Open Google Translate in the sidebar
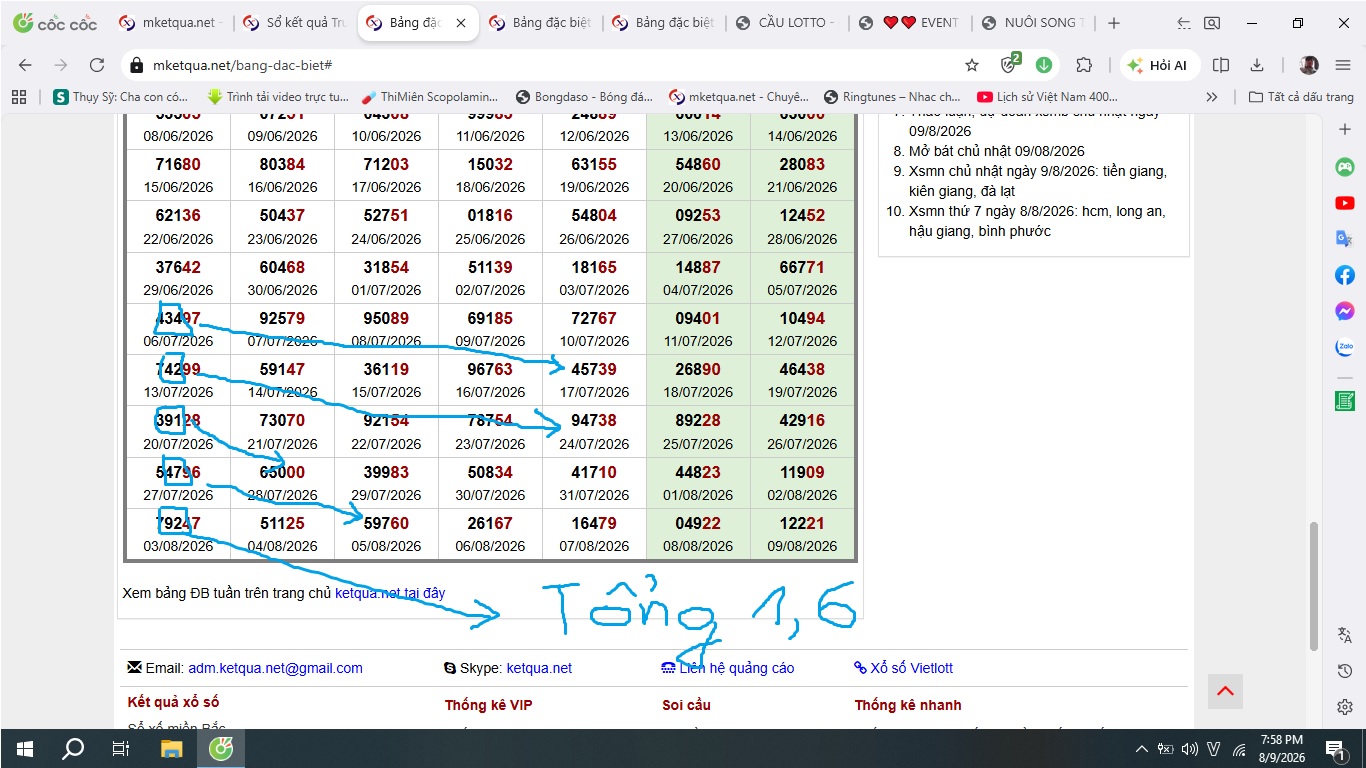This screenshot has width=1366, height=768. pyautogui.click(x=1345, y=239)
